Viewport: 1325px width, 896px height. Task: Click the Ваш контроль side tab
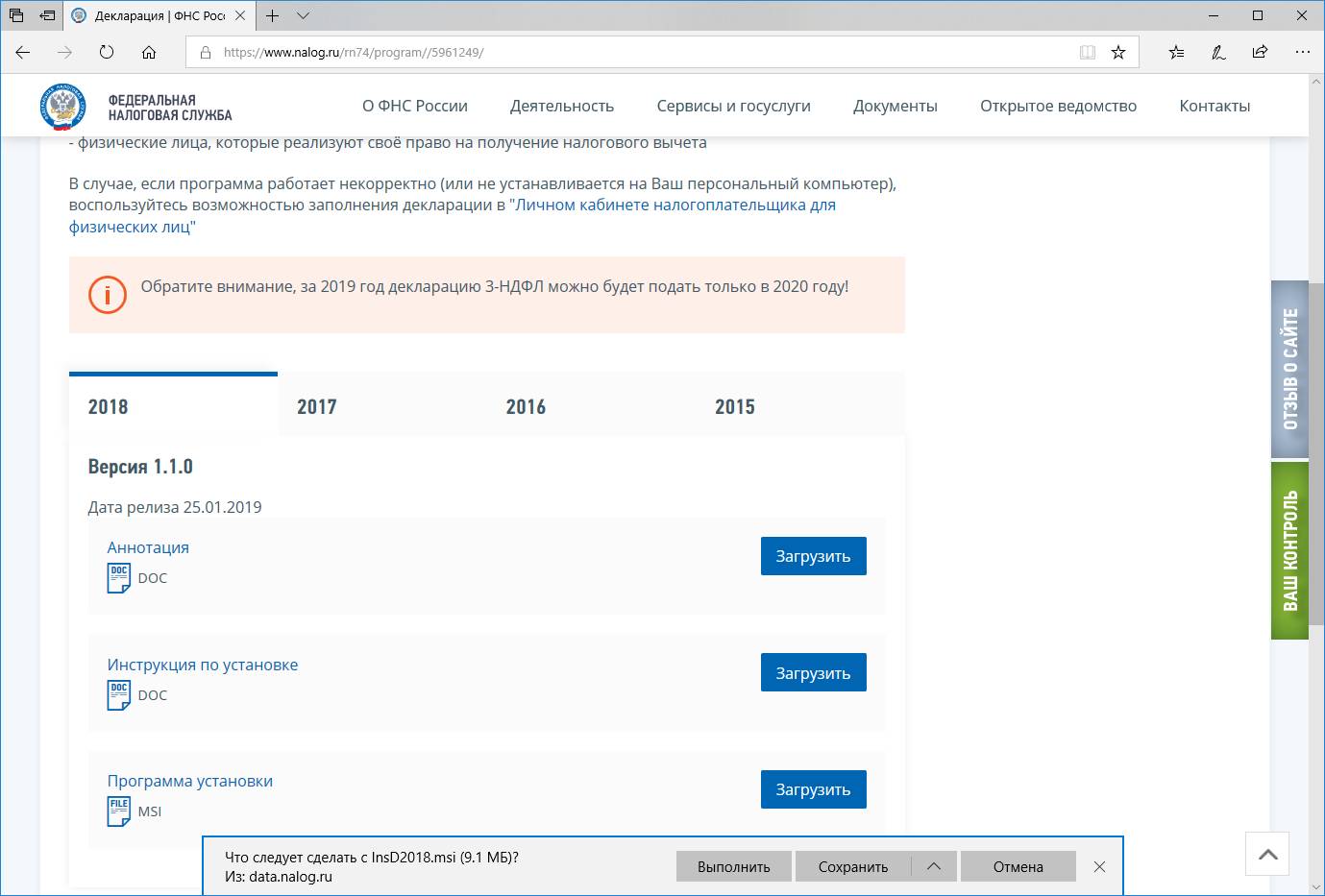(x=1290, y=550)
